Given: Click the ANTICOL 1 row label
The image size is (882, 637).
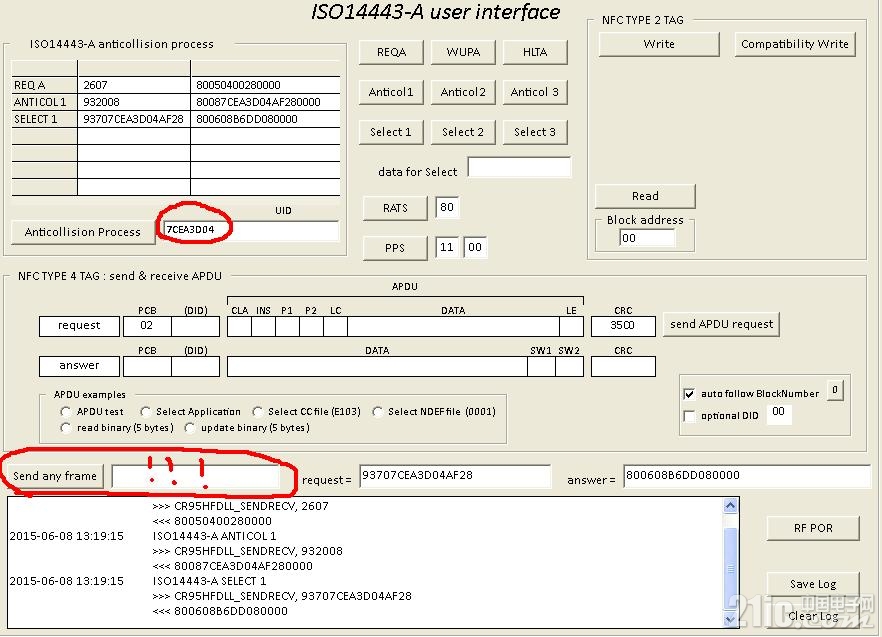Looking at the screenshot, I should coord(44,102).
